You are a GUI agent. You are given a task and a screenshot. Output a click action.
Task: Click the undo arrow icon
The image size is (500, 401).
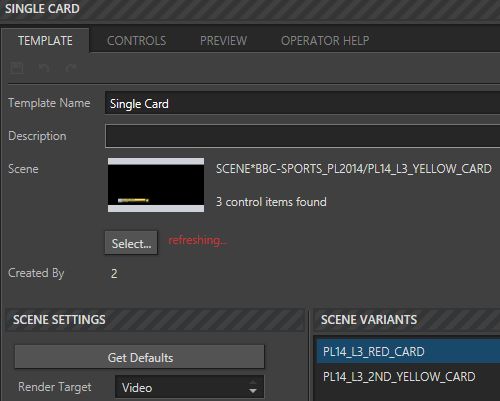(x=44, y=68)
